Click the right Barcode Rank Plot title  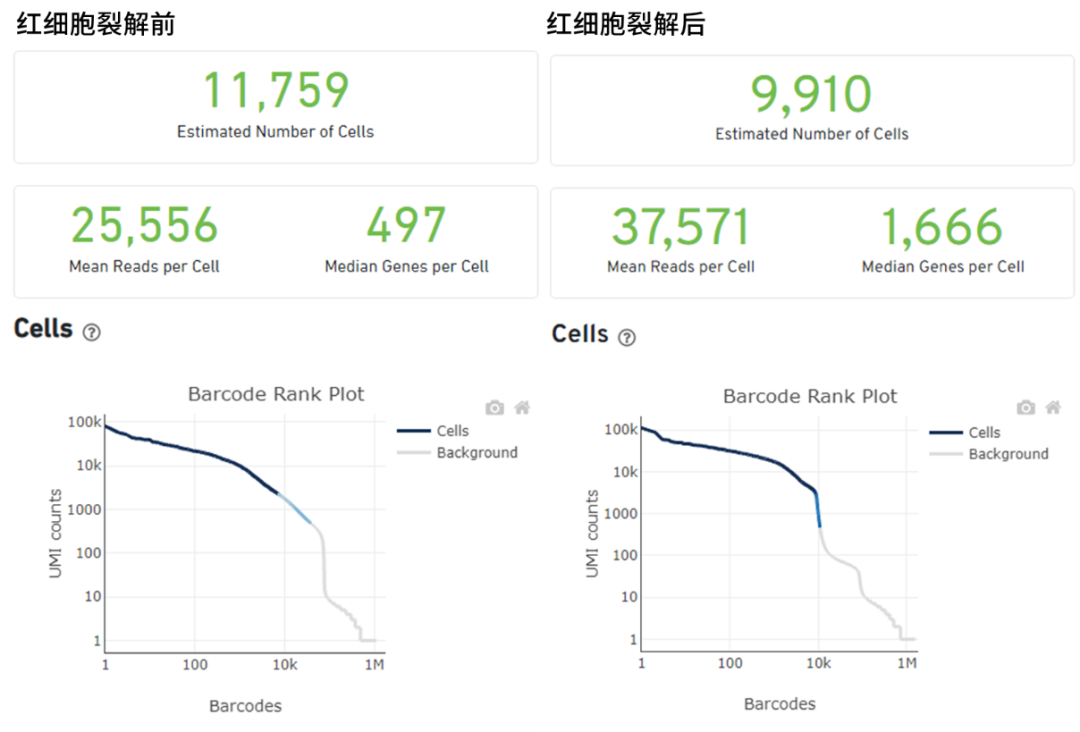[x=810, y=396]
